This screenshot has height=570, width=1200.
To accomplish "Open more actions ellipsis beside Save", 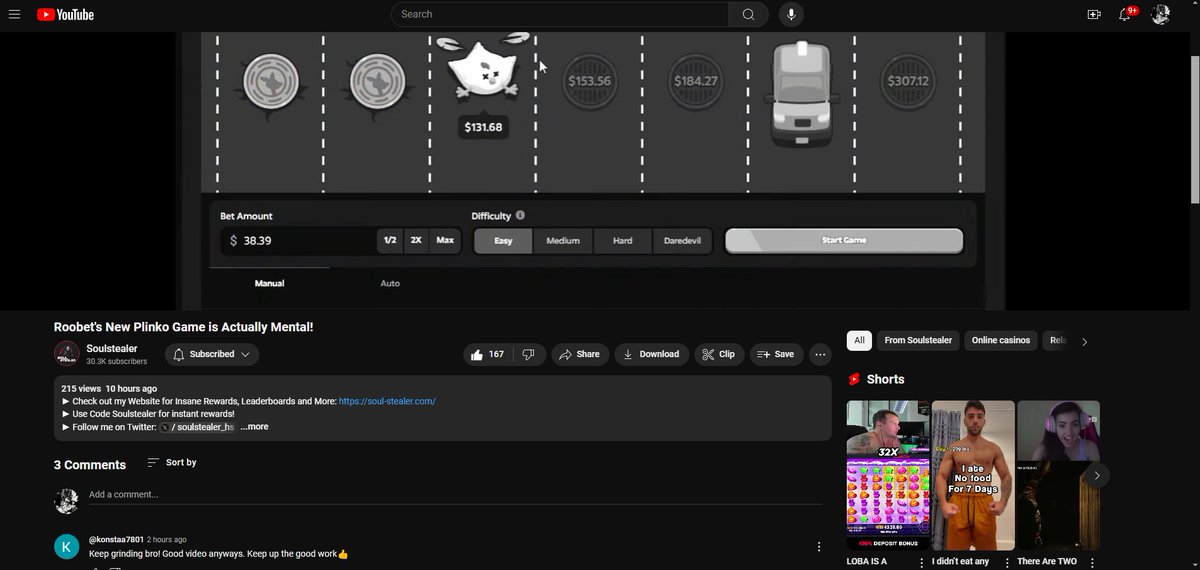I will (820, 354).
